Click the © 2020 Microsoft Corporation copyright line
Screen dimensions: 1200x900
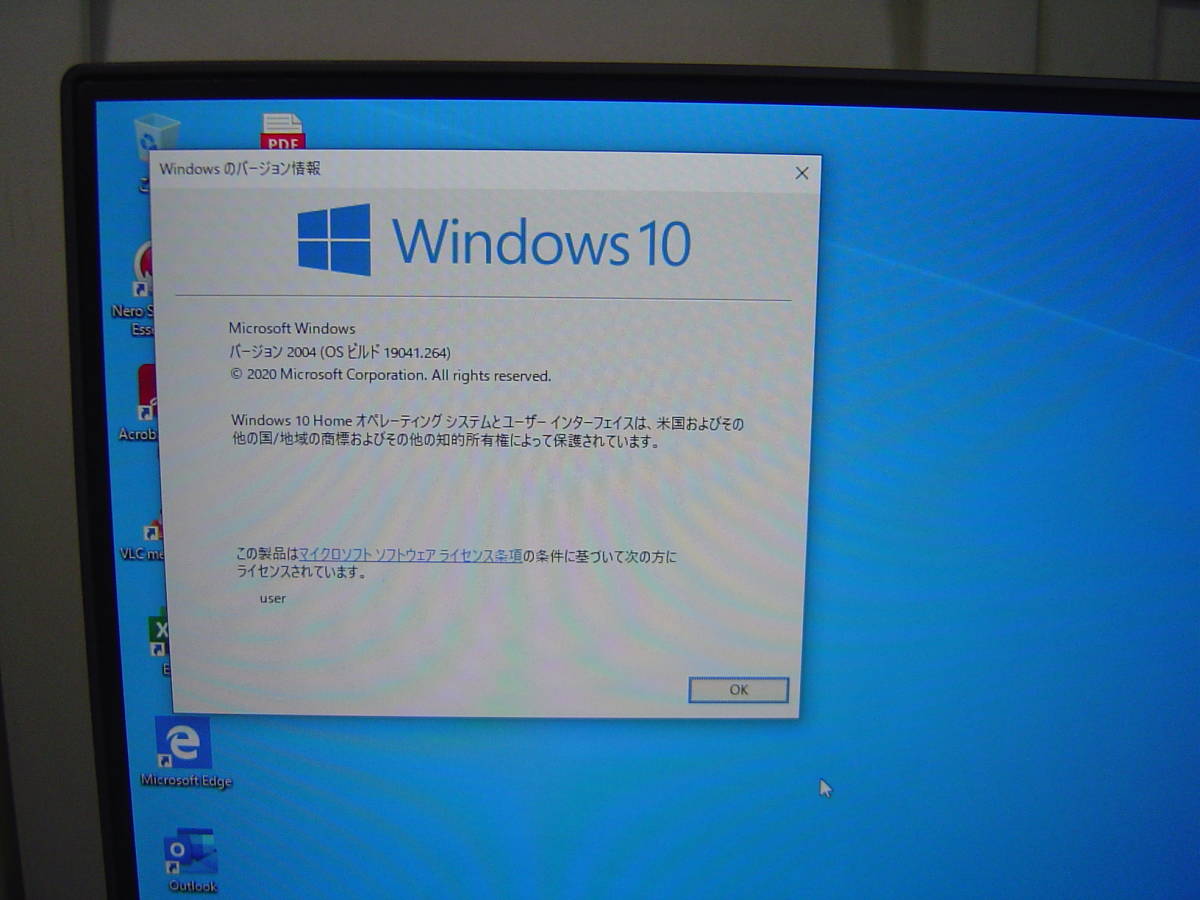pos(390,376)
